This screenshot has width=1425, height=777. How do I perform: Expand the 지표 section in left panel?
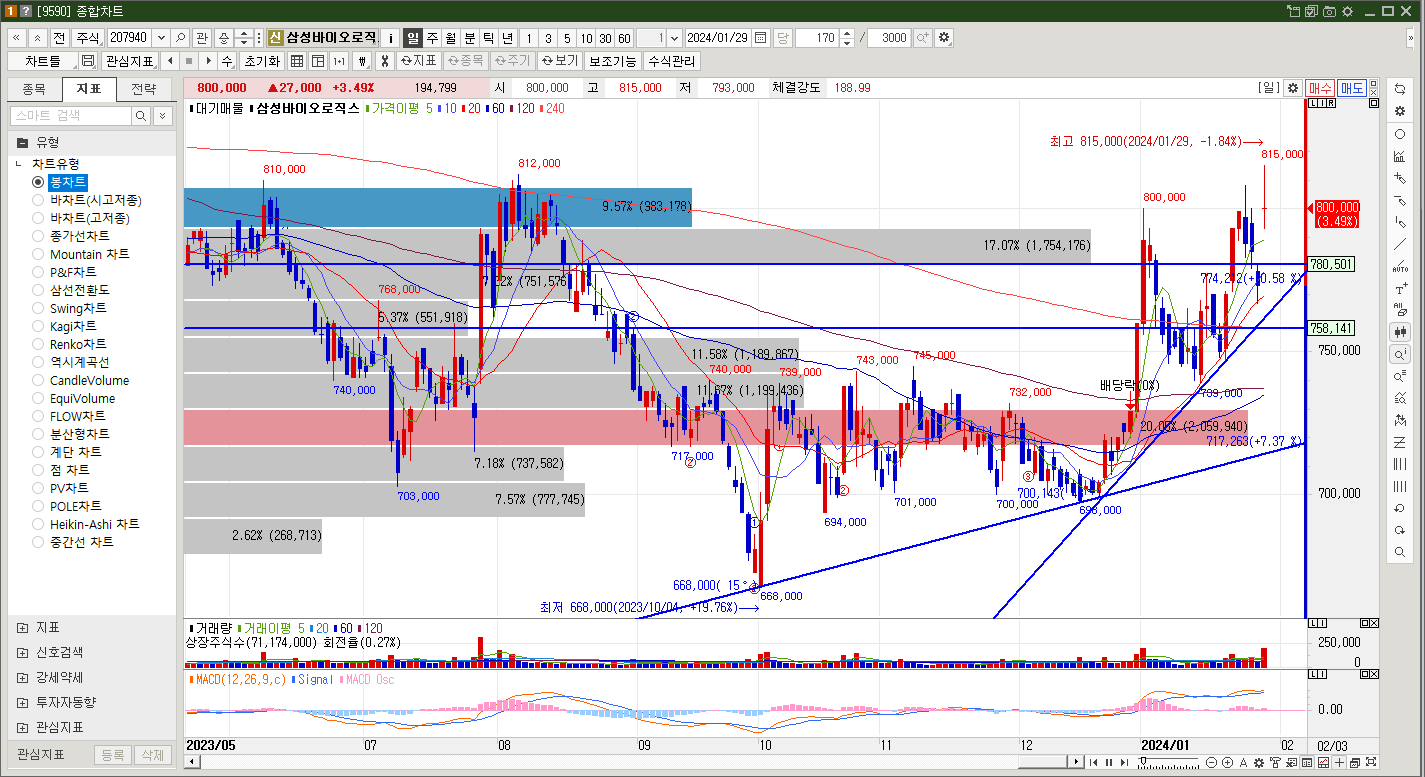22,627
